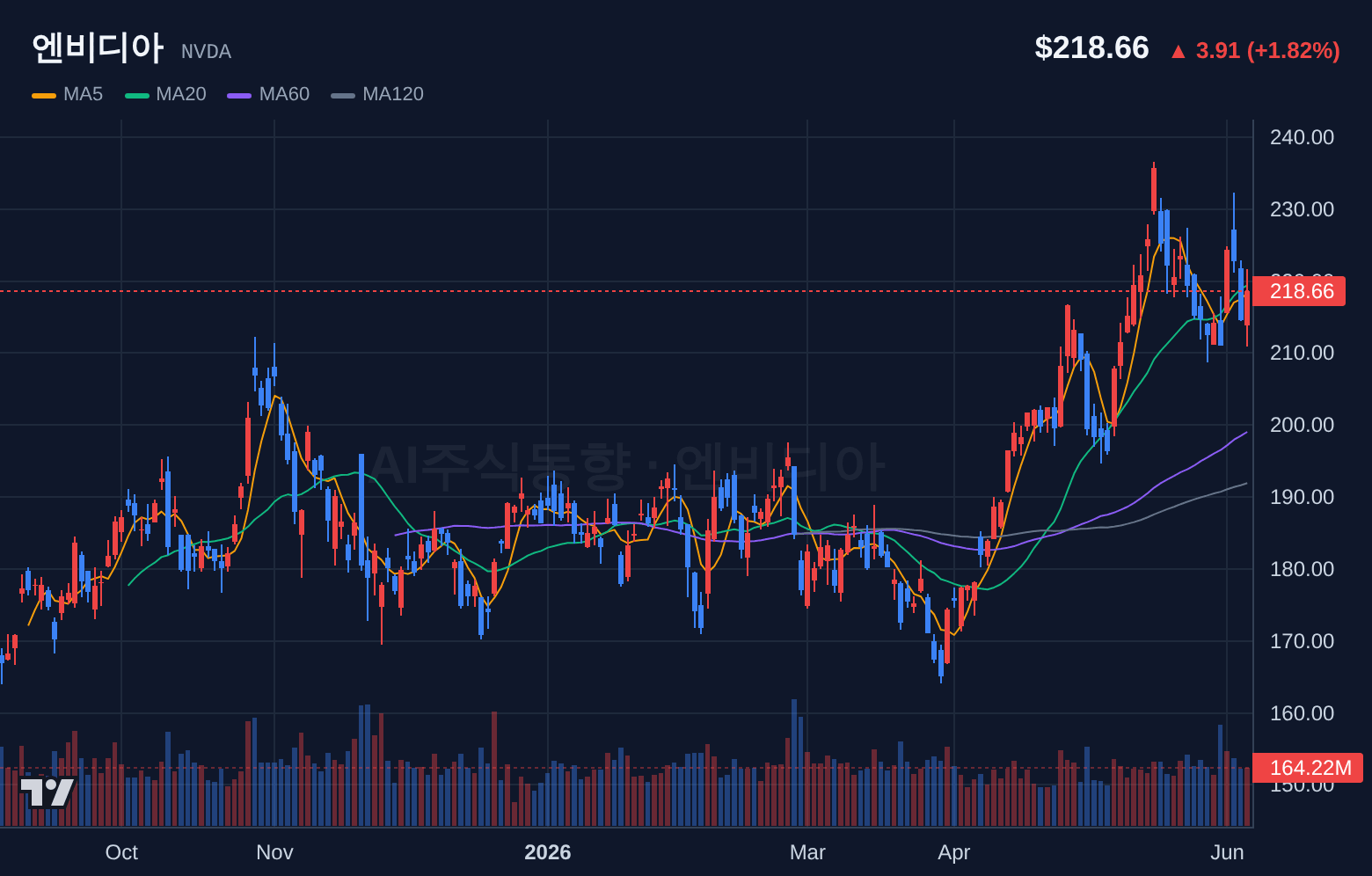Click the TradingView logo icon
This screenshot has height=876, width=1372.
47,792
